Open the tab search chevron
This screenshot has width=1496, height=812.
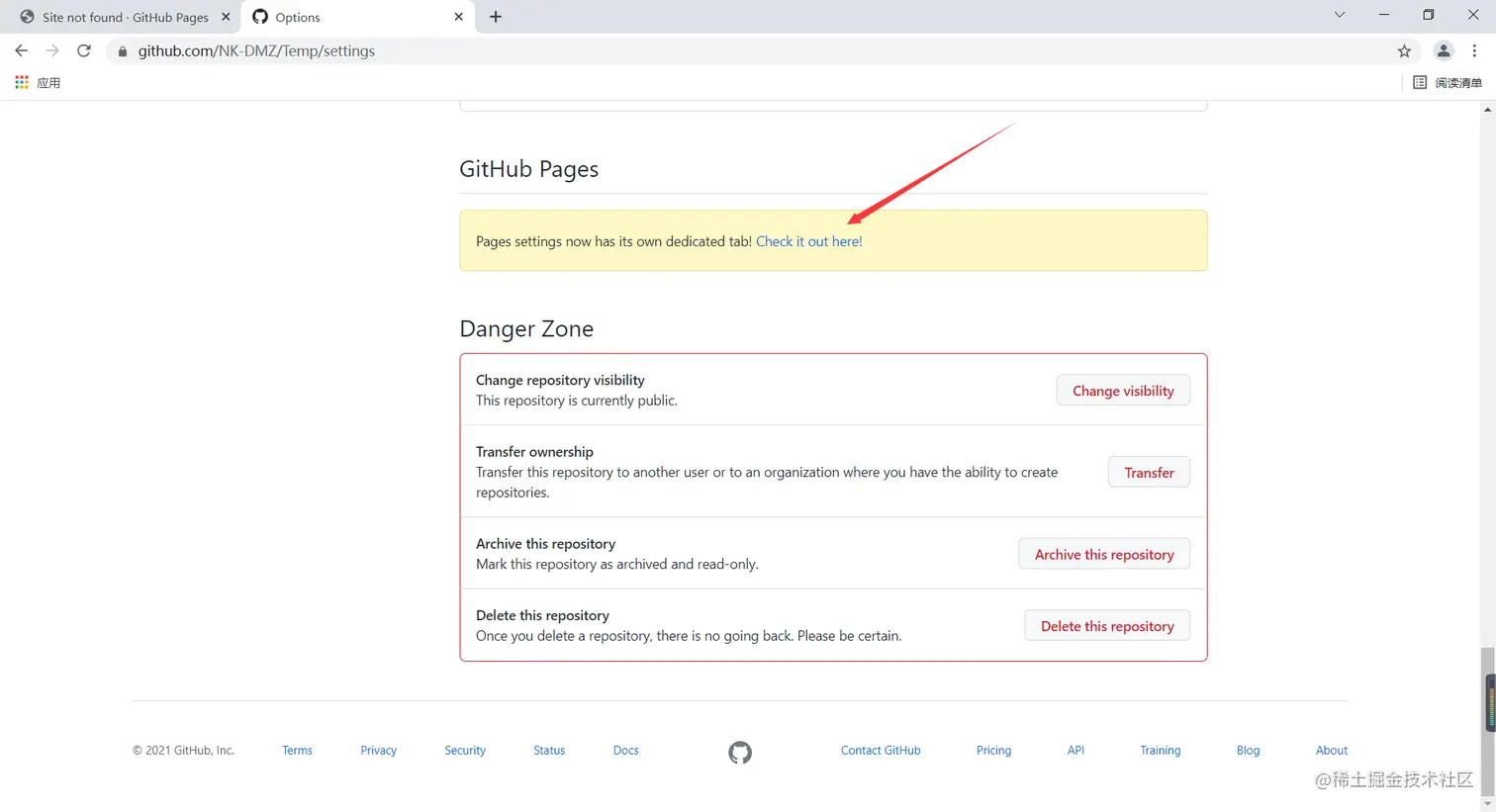[1340, 15]
